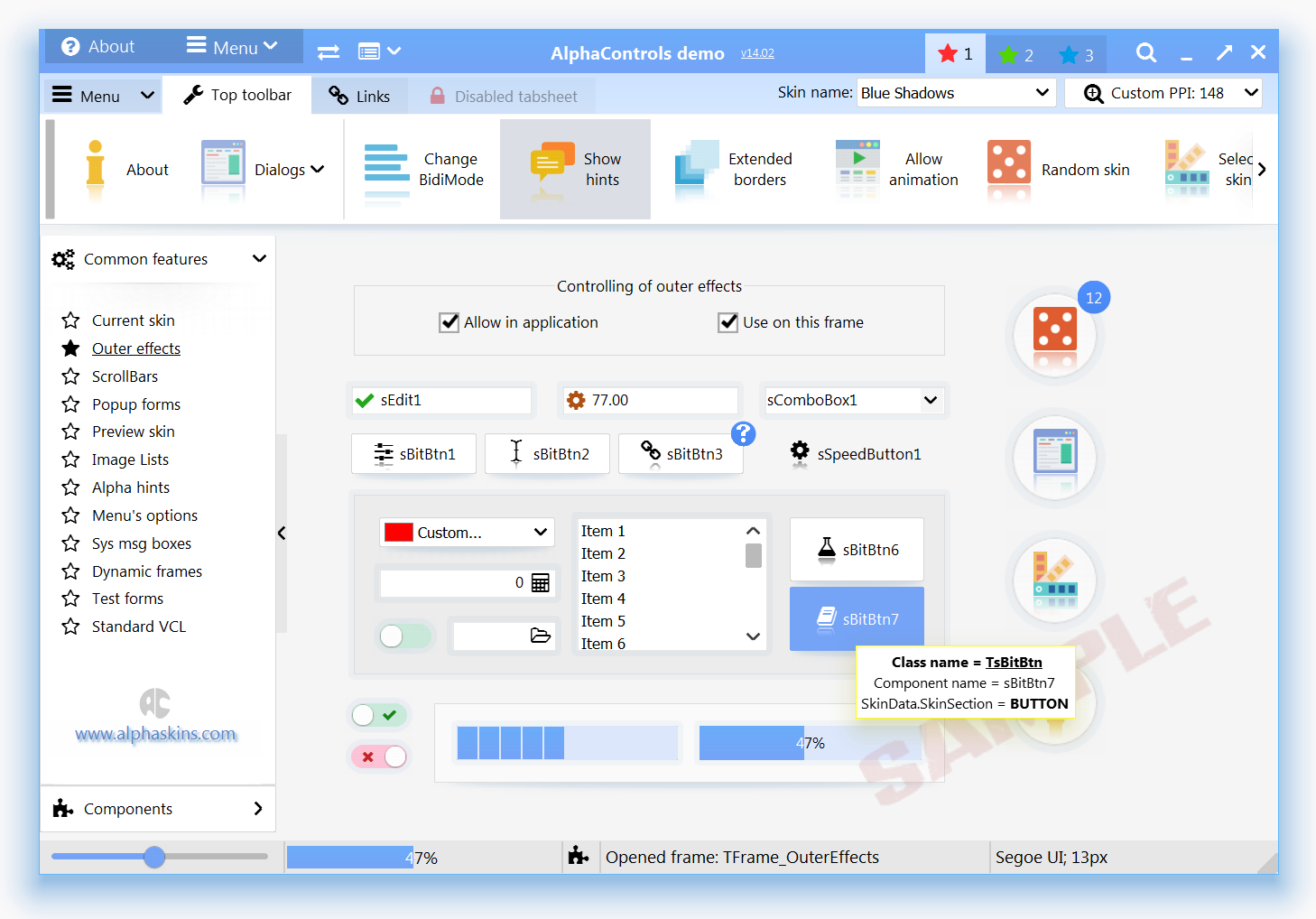Click the sBitBtn3 button
Screen dimensions: 1316x919
click(681, 454)
